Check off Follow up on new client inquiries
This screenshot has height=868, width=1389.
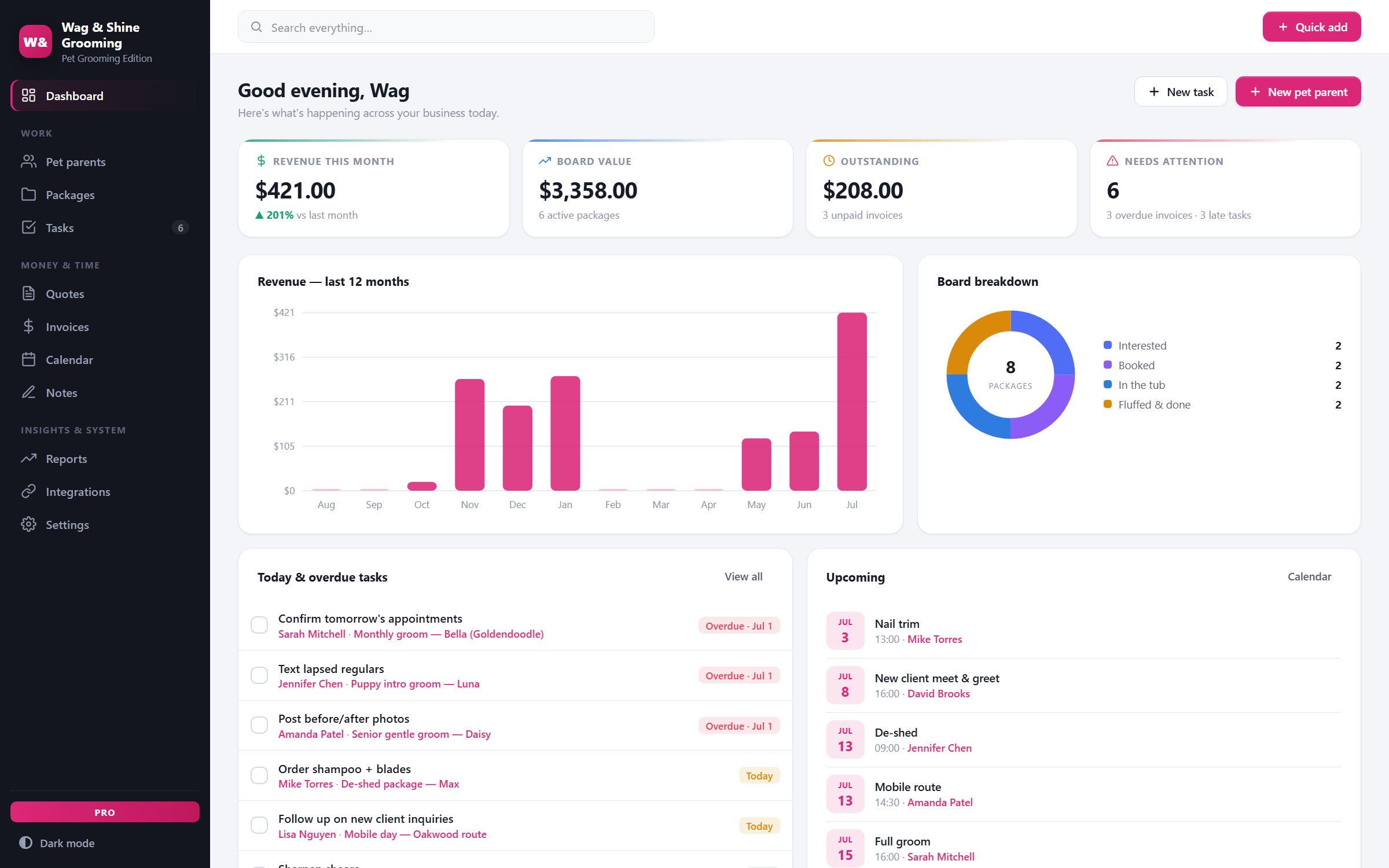pos(259,825)
